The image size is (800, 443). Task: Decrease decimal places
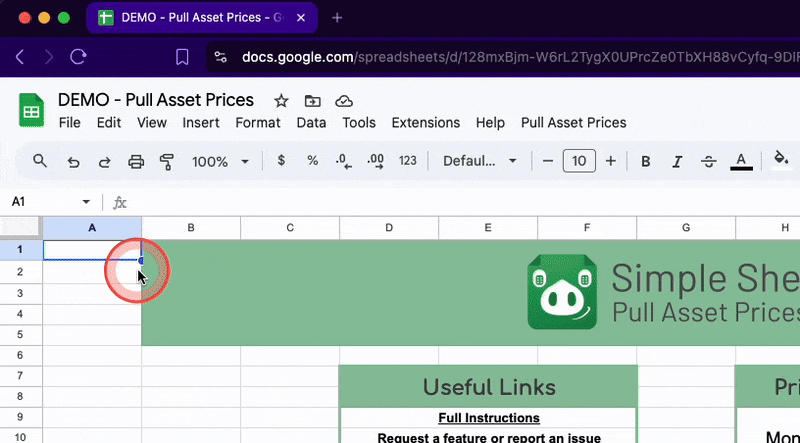click(x=343, y=161)
